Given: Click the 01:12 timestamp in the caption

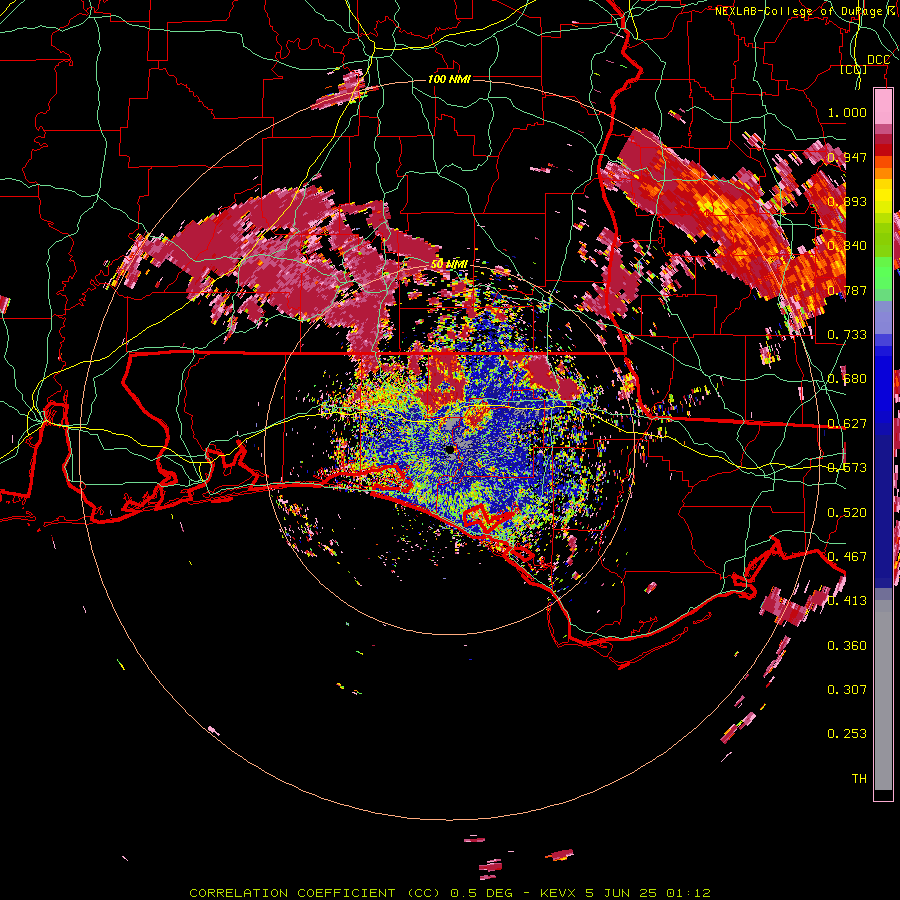Looking at the screenshot, I should (x=688, y=893).
